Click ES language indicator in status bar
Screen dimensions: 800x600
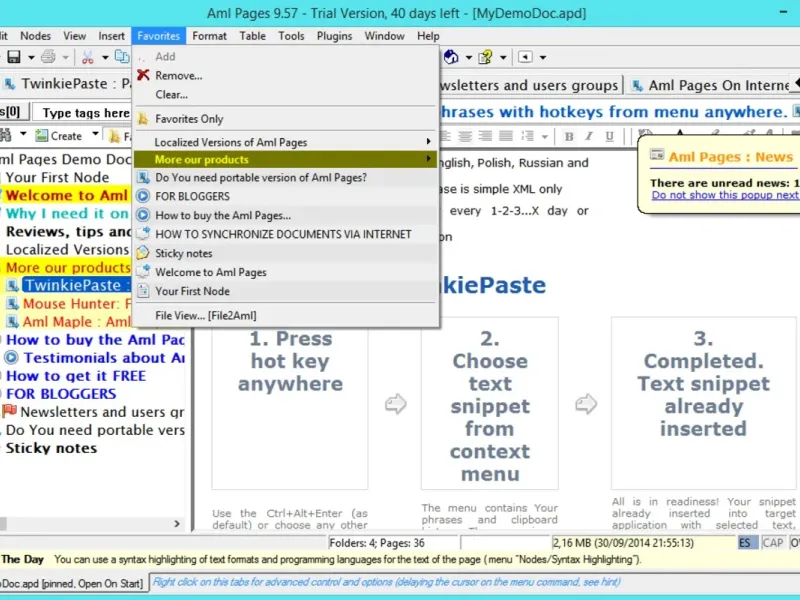[745, 543]
